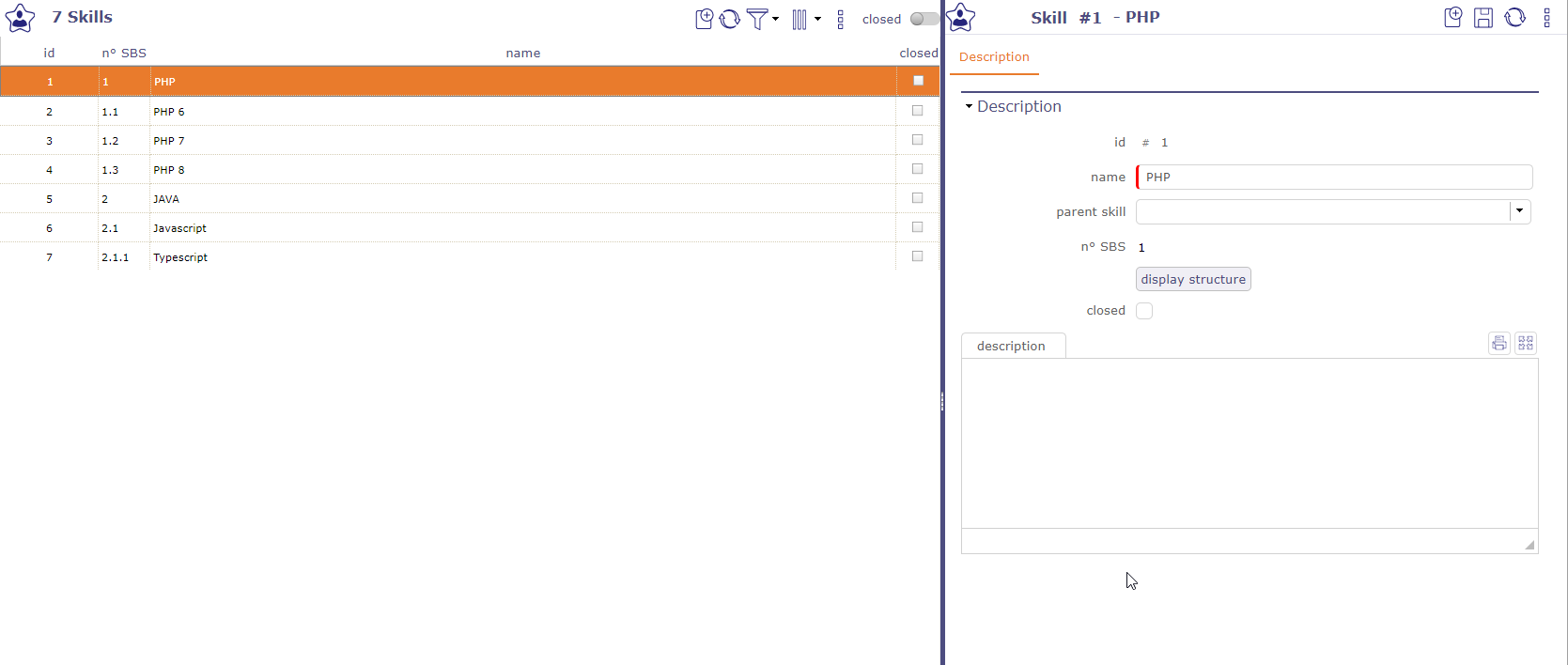Open the list extra menu (three dots)
Image resolution: width=1568 pixels, height=665 pixels.
click(x=841, y=19)
